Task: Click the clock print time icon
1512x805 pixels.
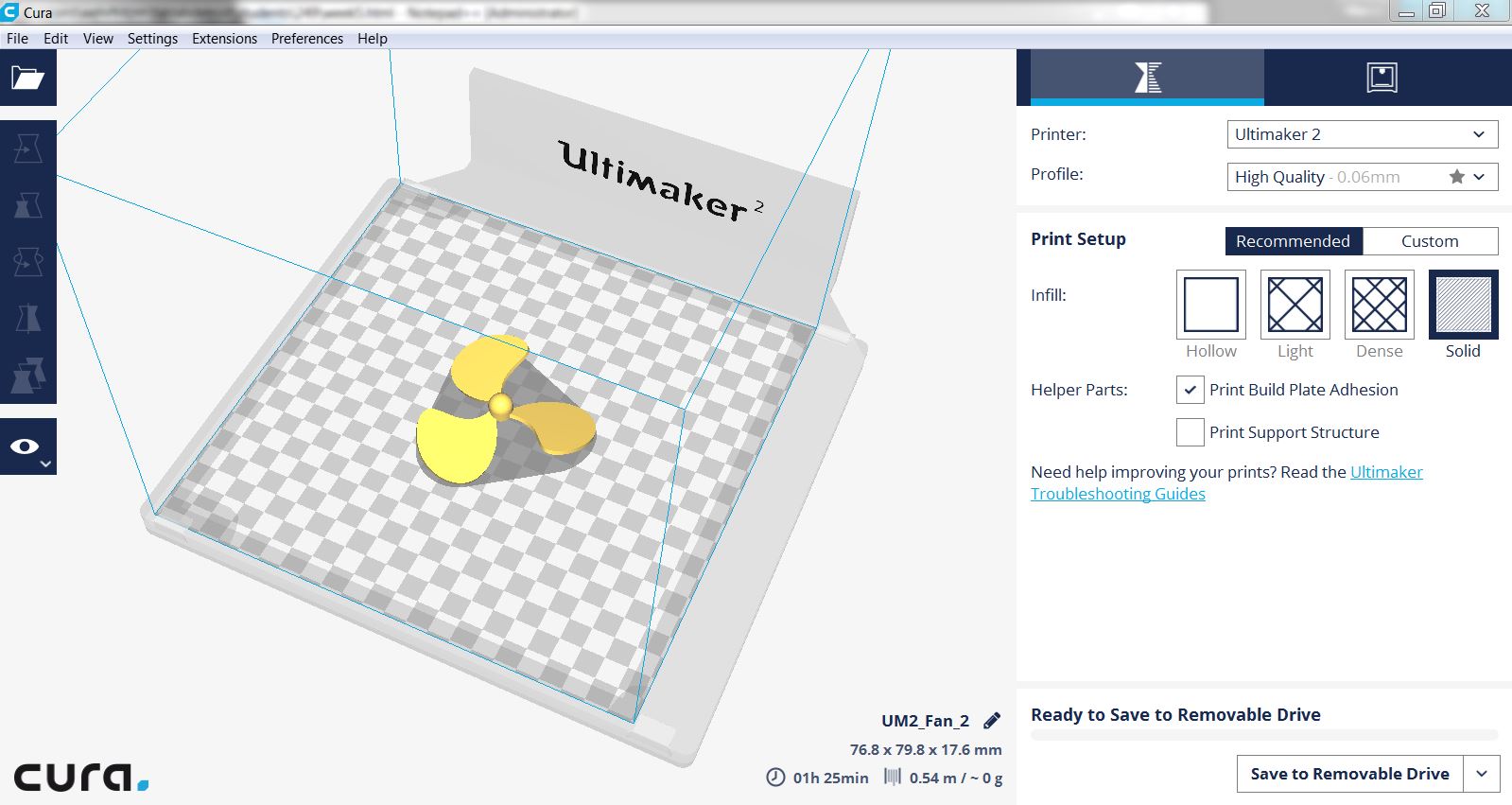Action: click(x=775, y=778)
